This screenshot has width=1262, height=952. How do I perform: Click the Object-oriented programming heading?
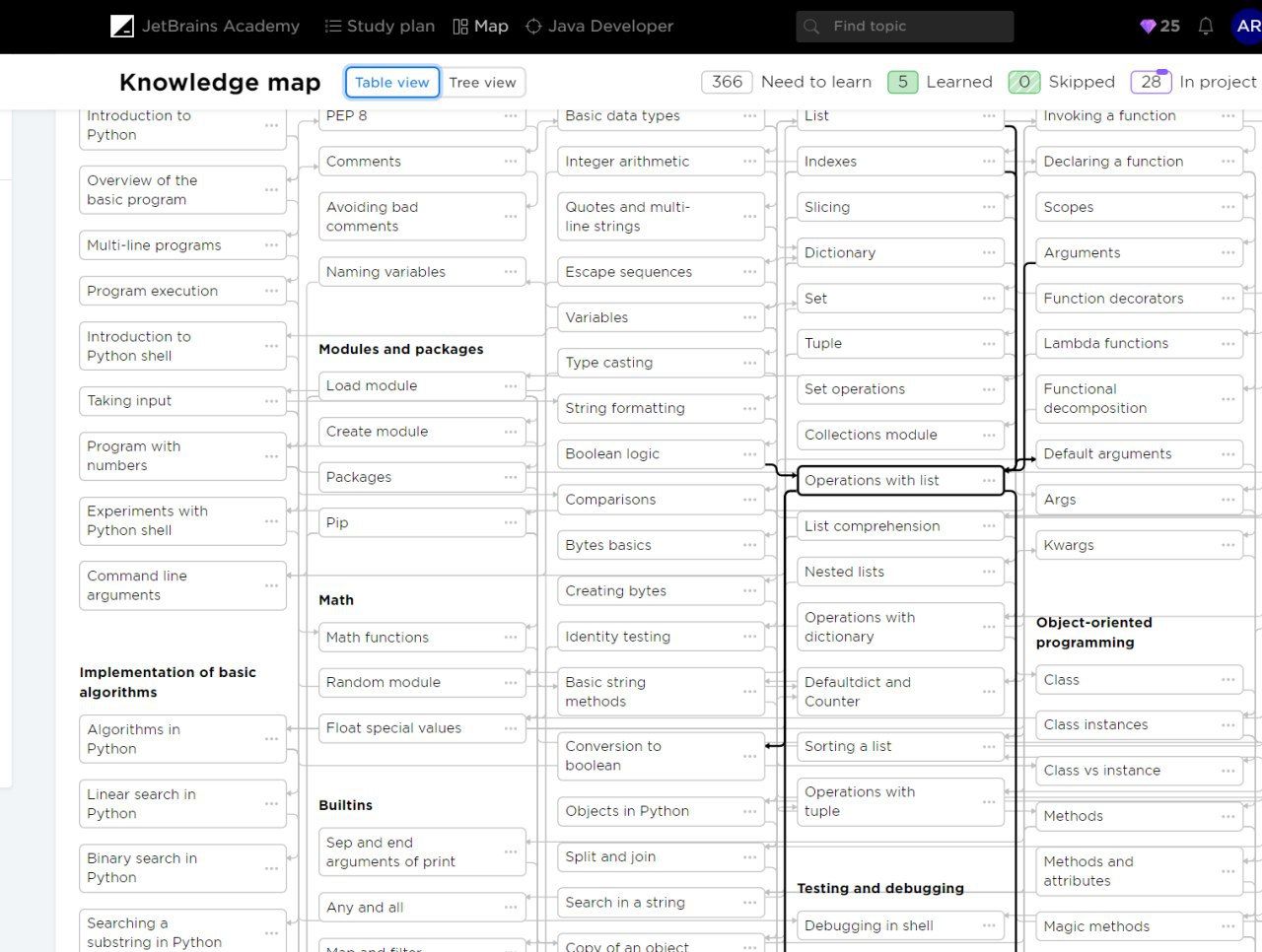pos(1093,633)
